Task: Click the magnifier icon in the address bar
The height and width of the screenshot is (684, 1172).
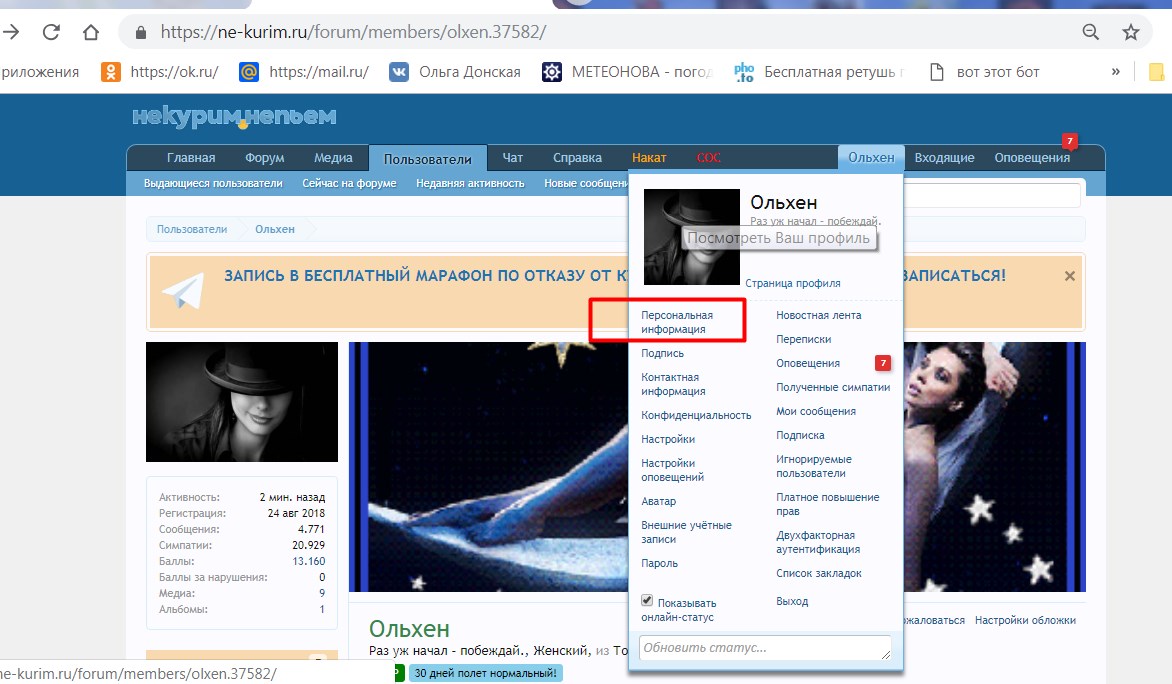Action: (1089, 31)
